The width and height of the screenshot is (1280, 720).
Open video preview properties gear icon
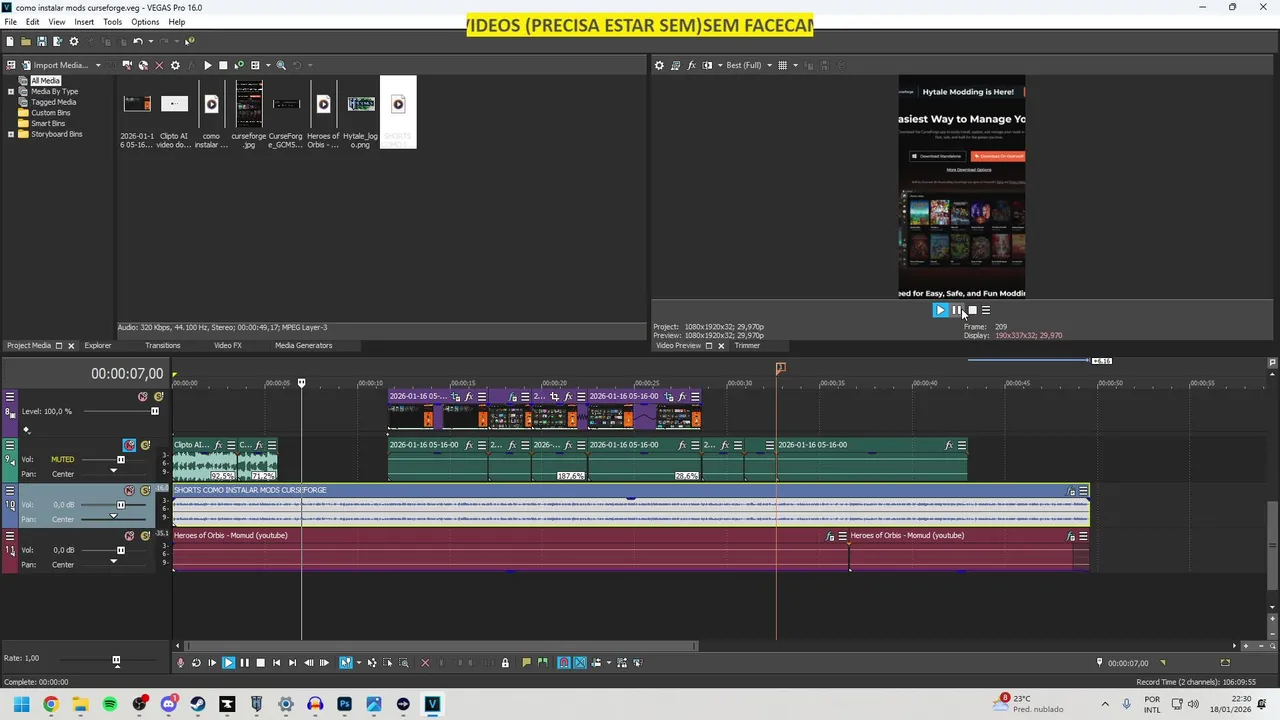pos(659,66)
